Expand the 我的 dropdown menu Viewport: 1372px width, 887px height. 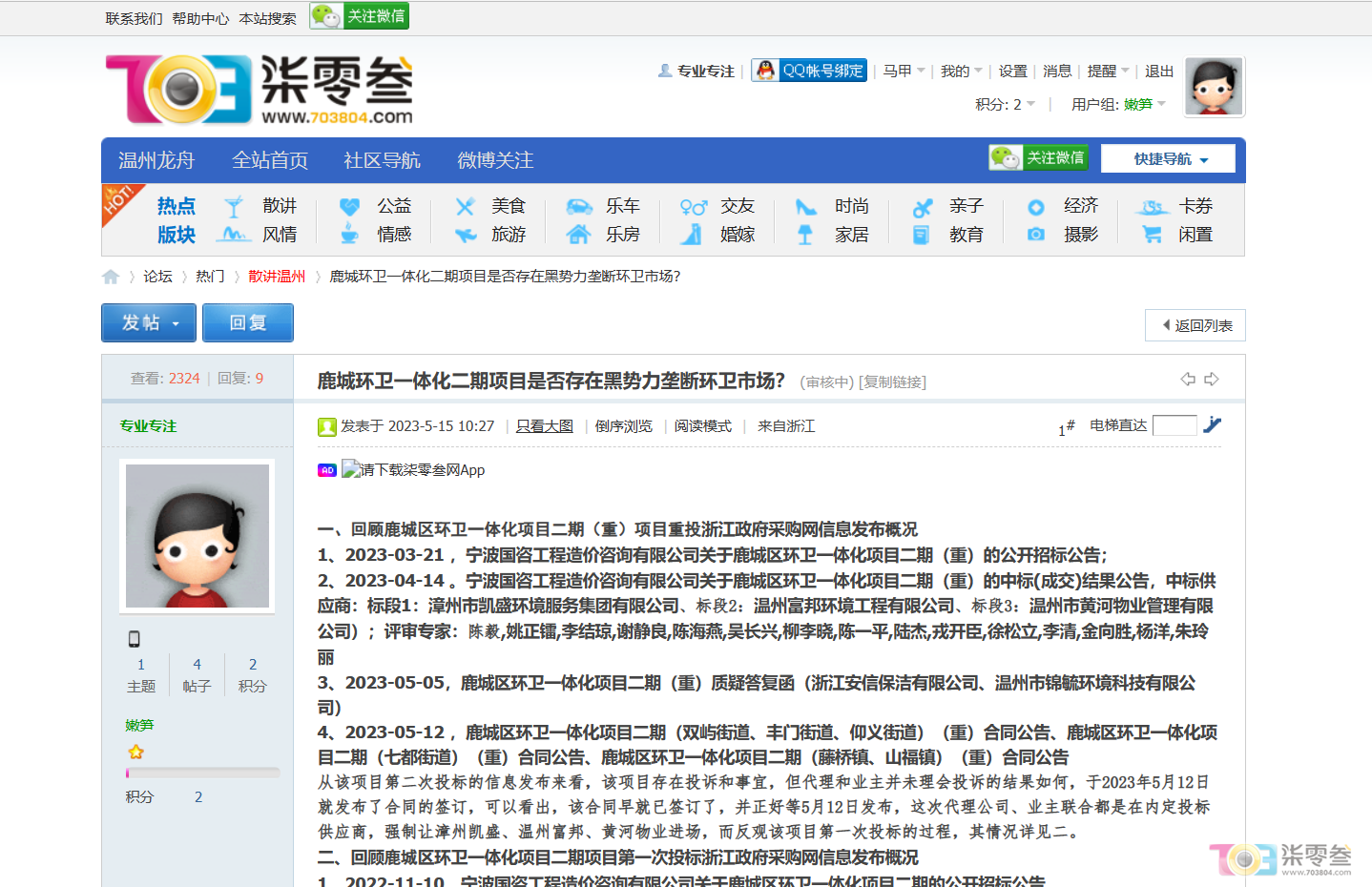point(961,71)
